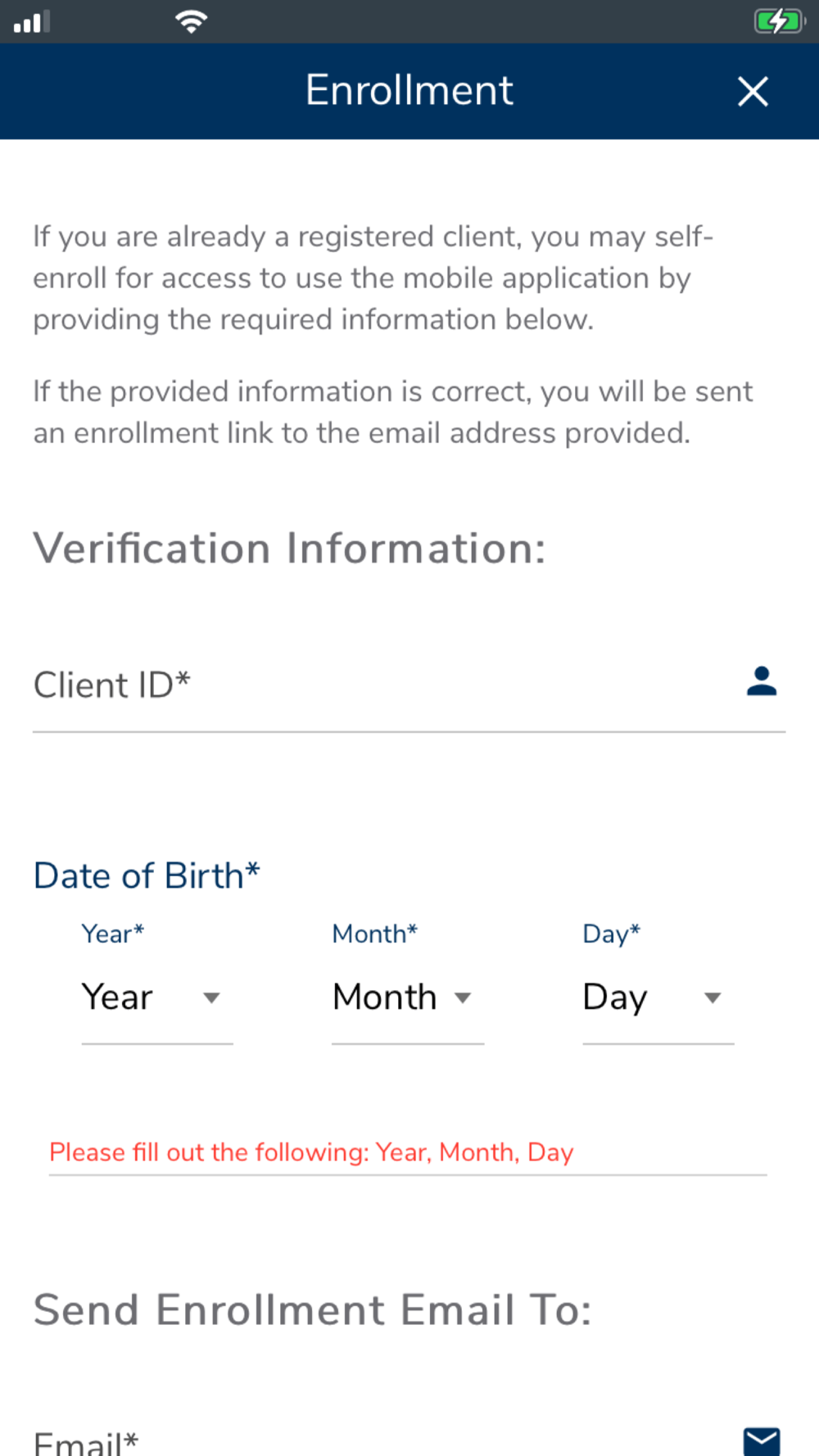Tap the Send Enrollment Email To heading
819x1456 pixels.
click(x=312, y=1309)
